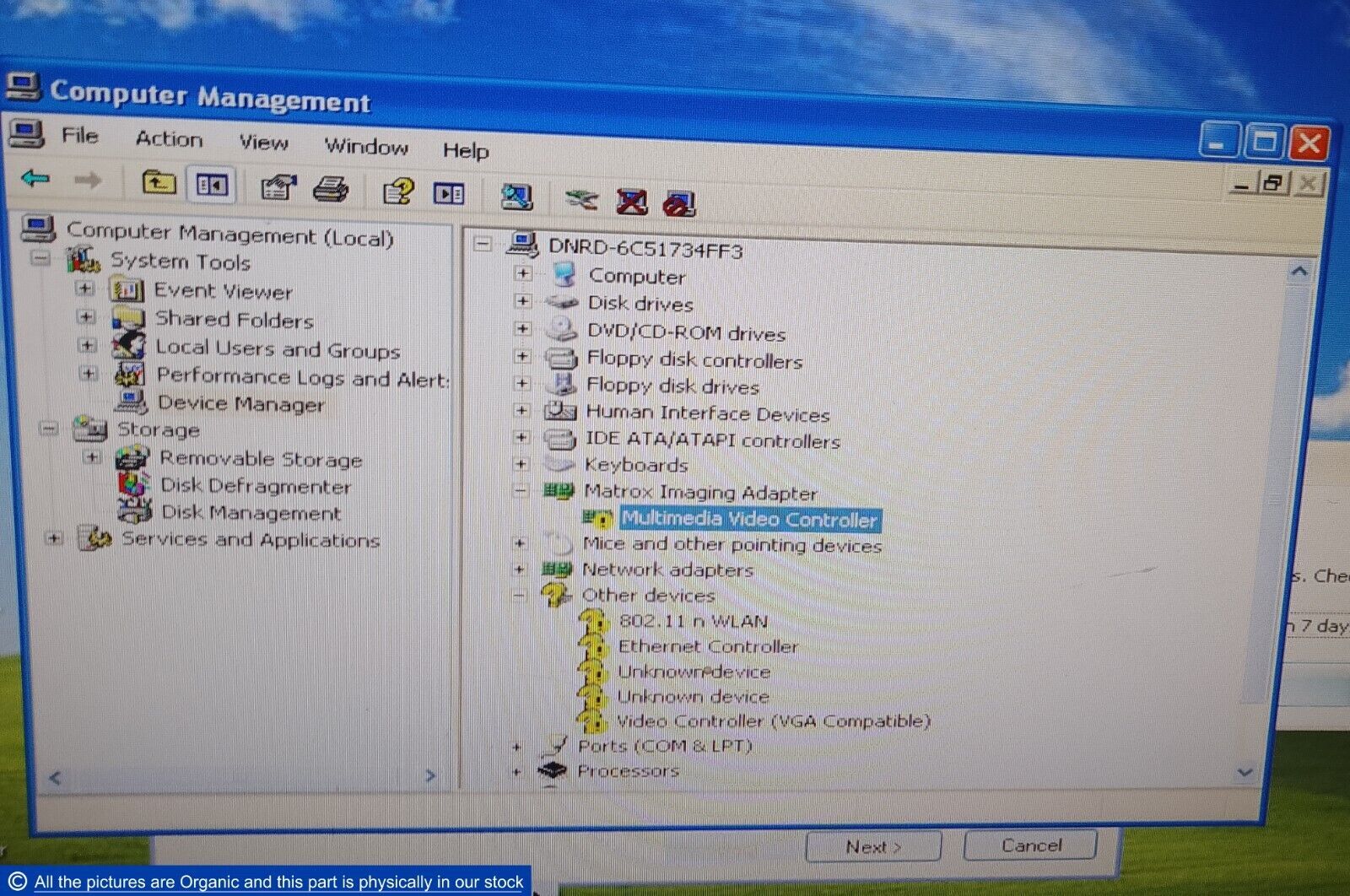Open the Window menu

point(366,147)
